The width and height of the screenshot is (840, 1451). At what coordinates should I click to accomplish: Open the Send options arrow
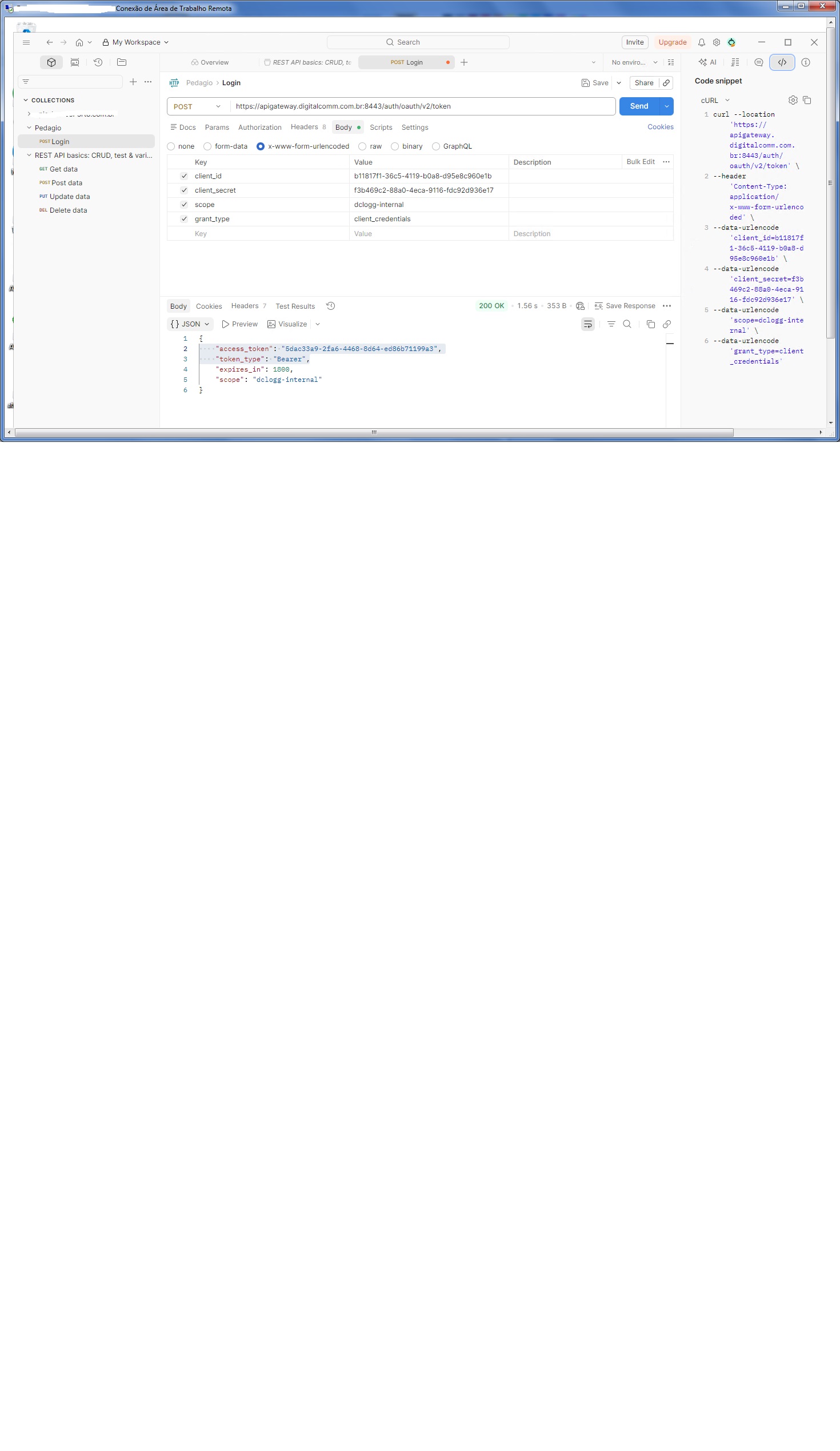[667, 106]
